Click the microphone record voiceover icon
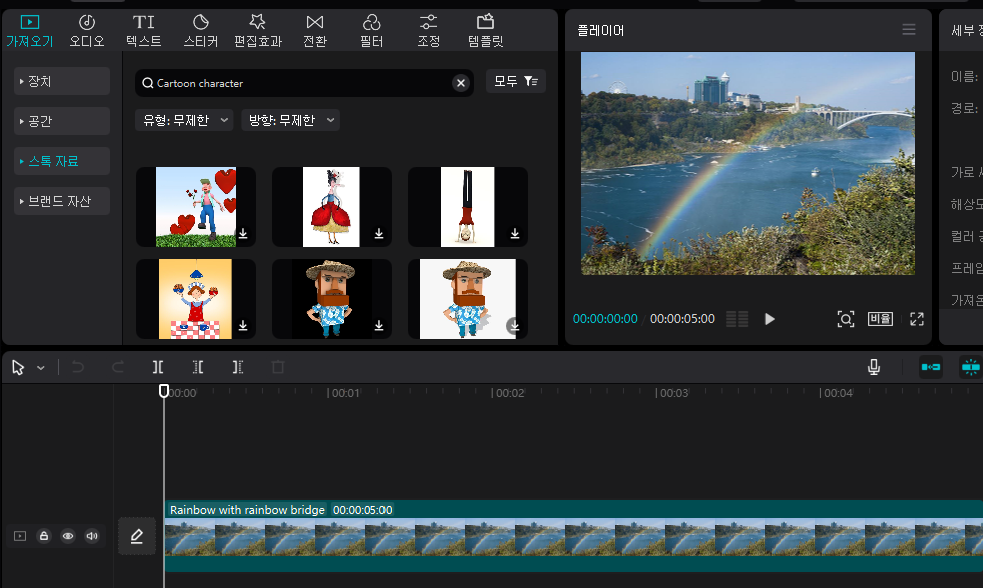The width and height of the screenshot is (983, 588). pyautogui.click(x=873, y=367)
